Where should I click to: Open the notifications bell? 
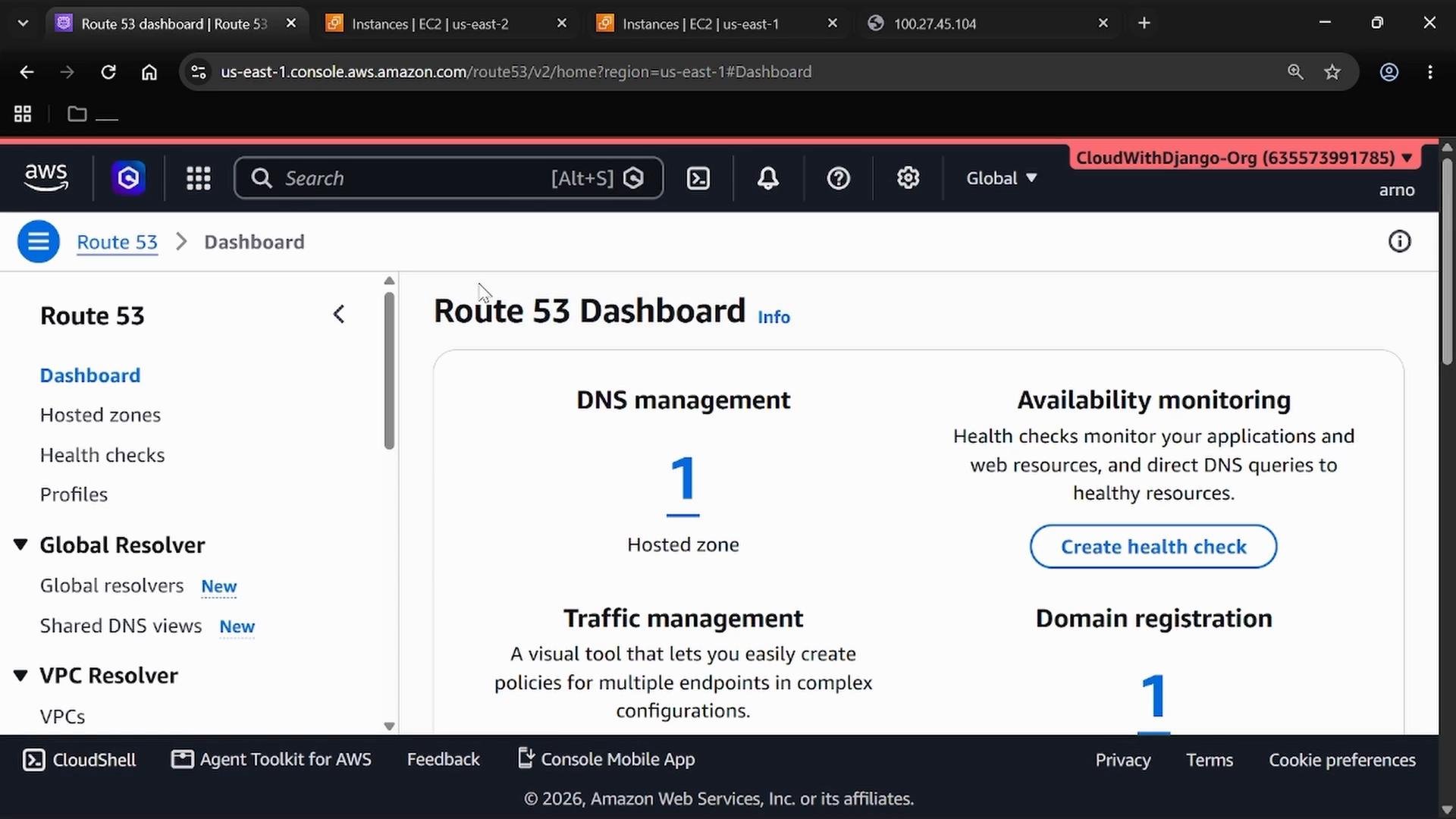[767, 178]
